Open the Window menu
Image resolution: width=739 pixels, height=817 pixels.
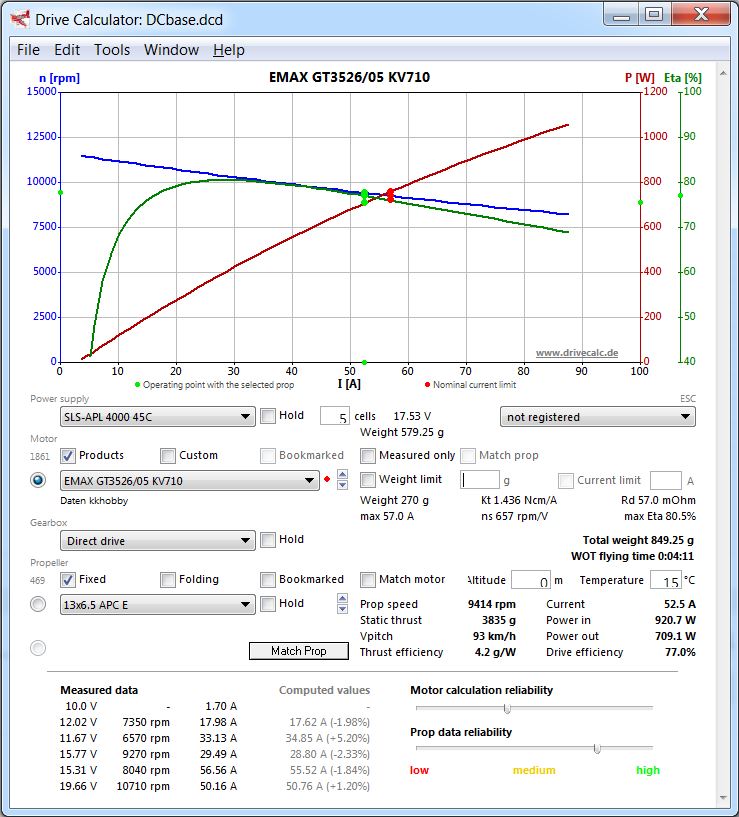(171, 50)
